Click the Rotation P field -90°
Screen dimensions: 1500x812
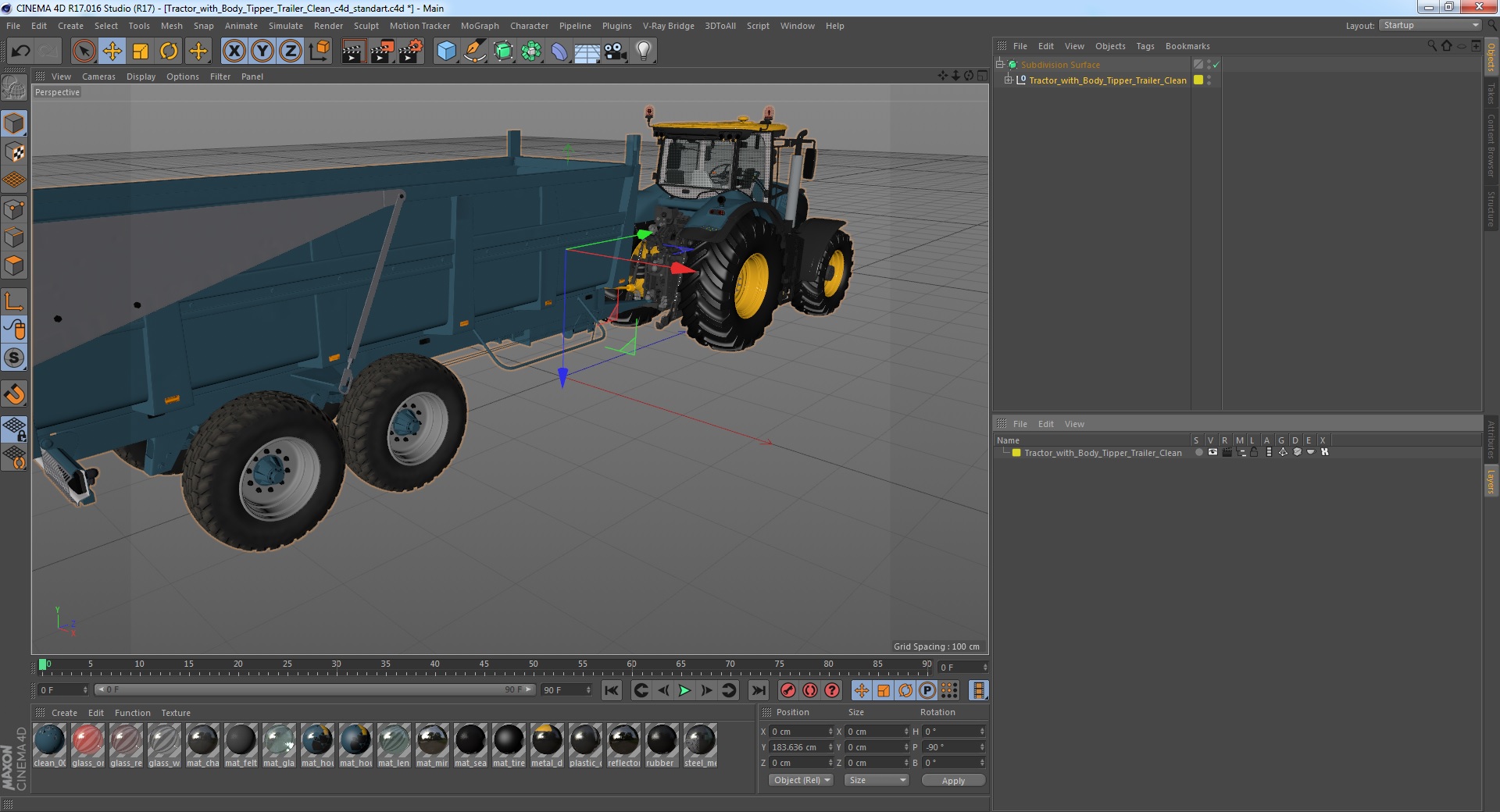point(954,747)
